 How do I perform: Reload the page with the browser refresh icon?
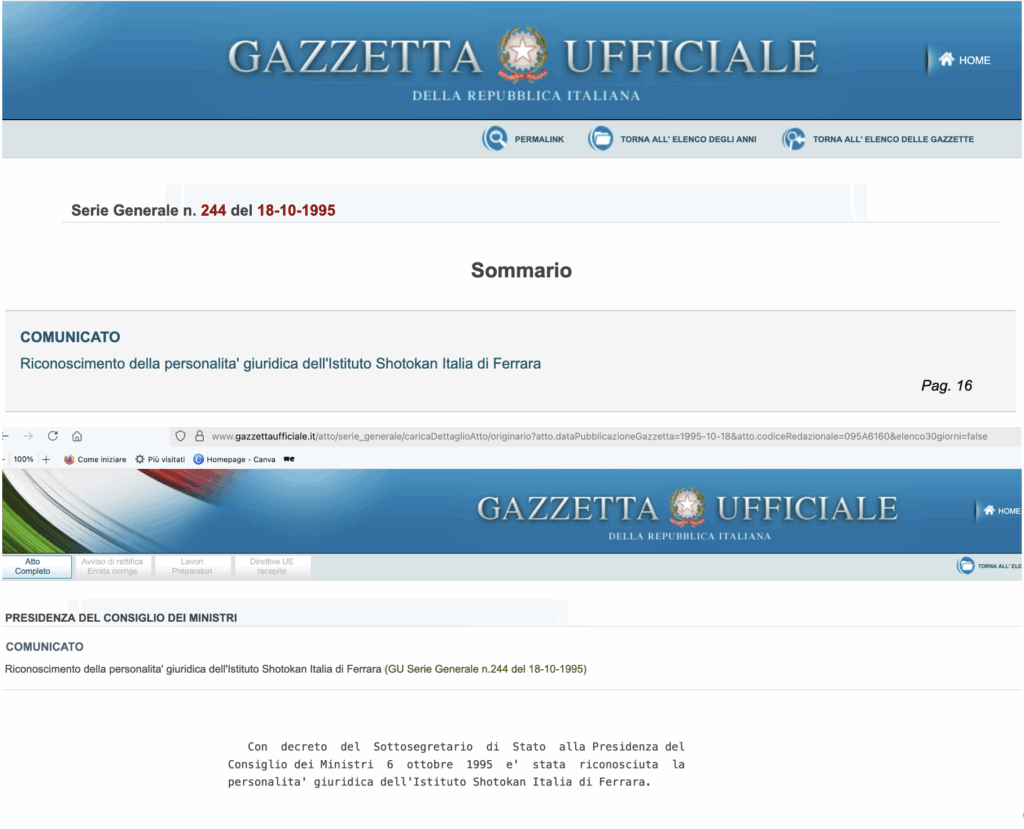[x=53, y=436]
